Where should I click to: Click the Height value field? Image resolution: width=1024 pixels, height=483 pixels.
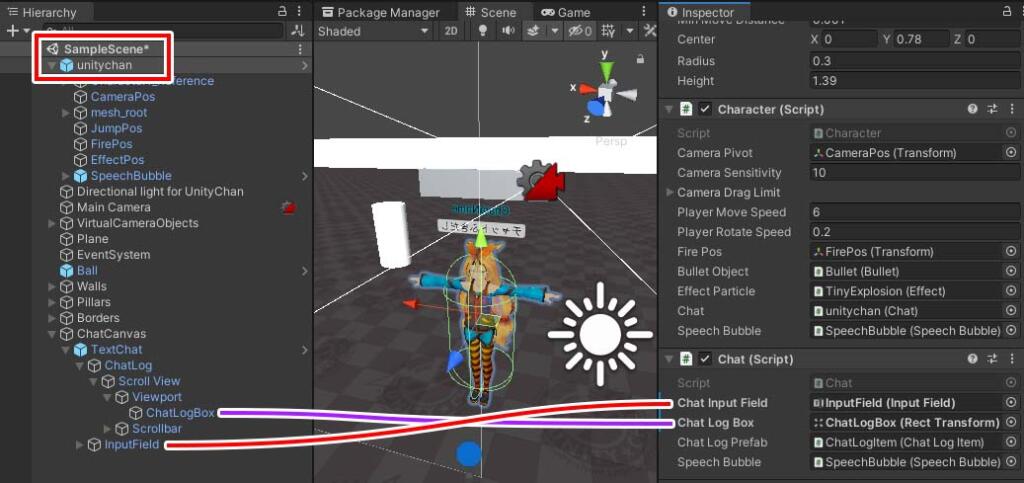pos(914,81)
